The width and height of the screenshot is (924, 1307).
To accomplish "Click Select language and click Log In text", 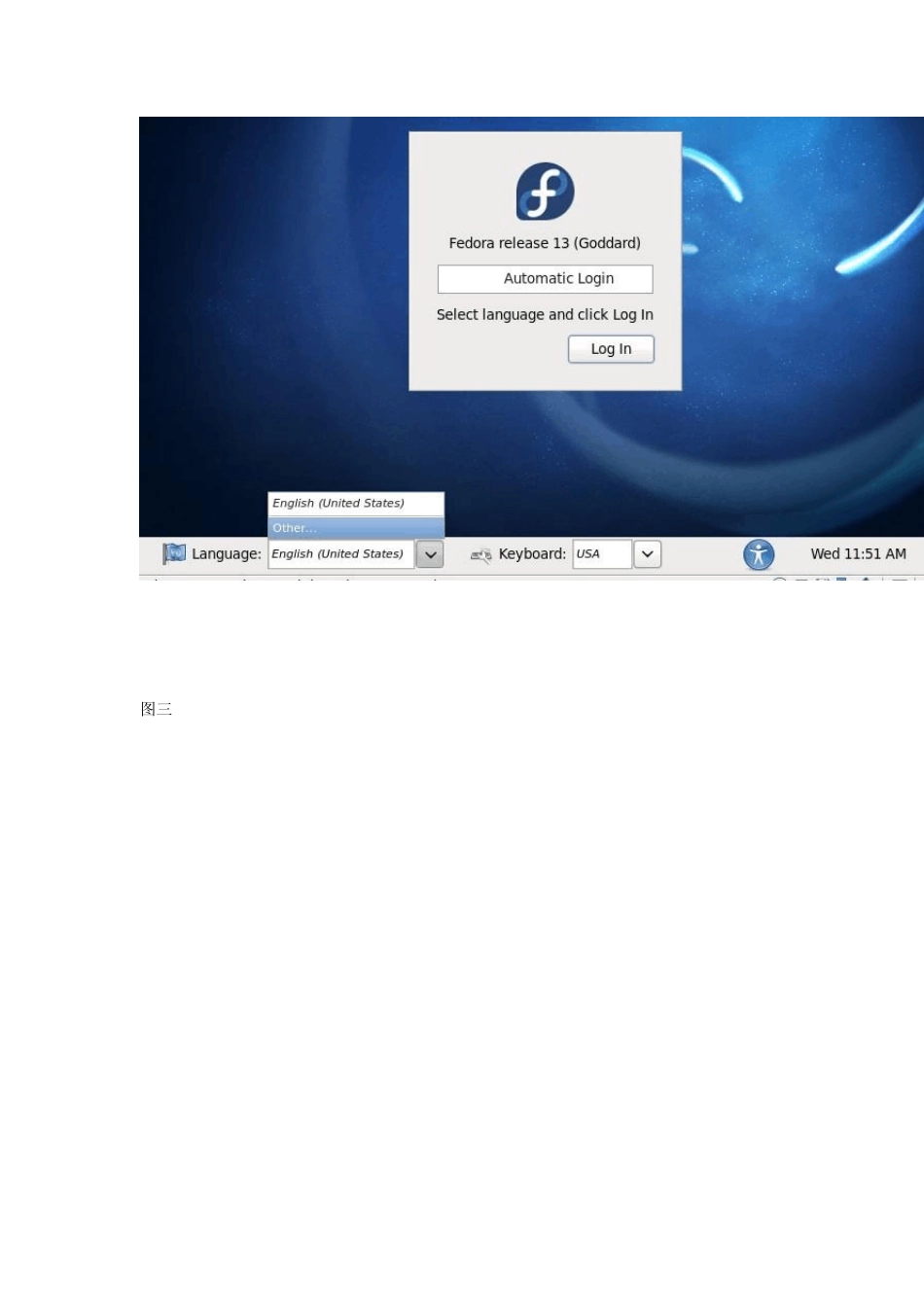I will point(545,314).
